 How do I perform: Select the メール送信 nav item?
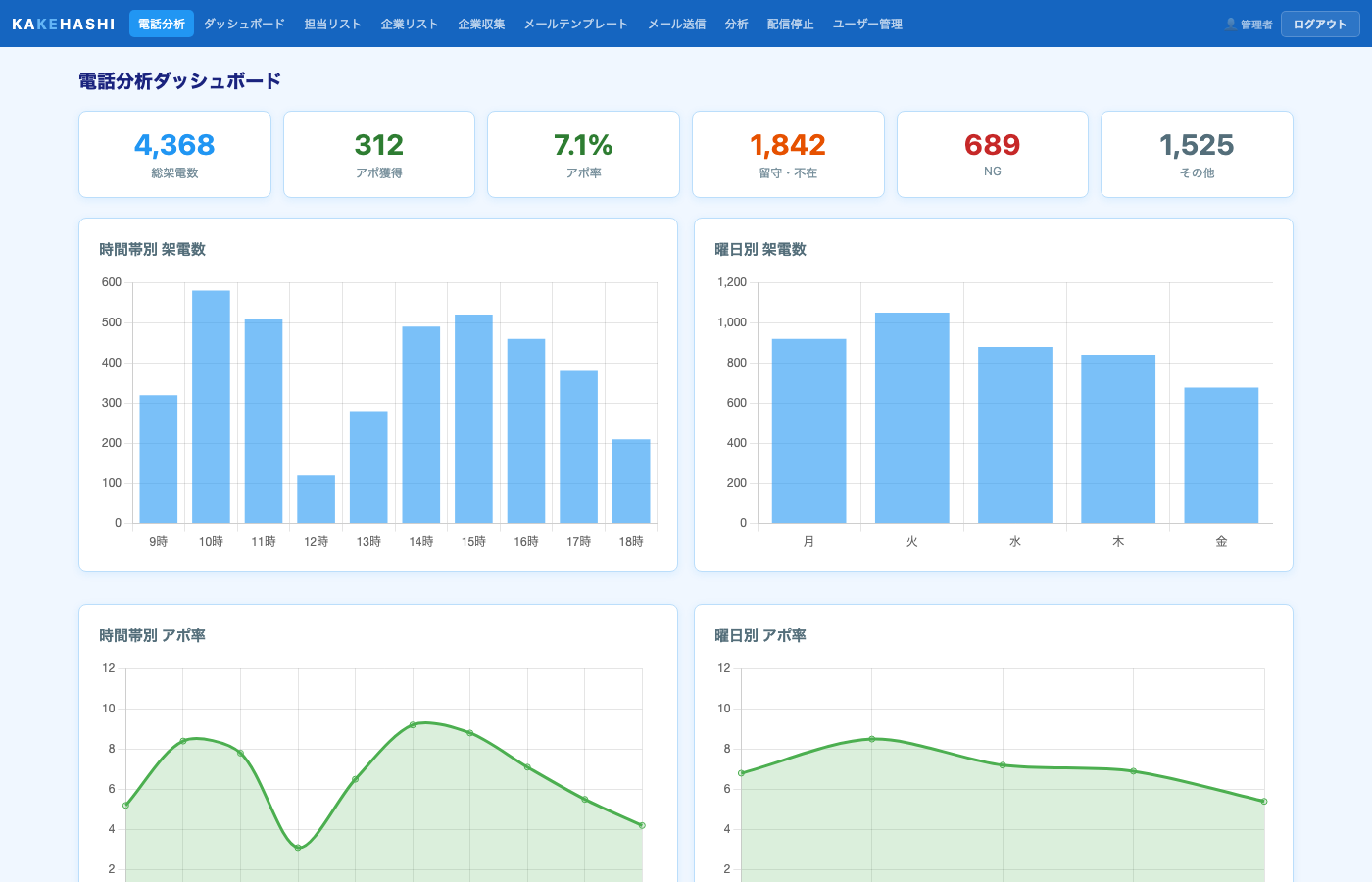(676, 24)
